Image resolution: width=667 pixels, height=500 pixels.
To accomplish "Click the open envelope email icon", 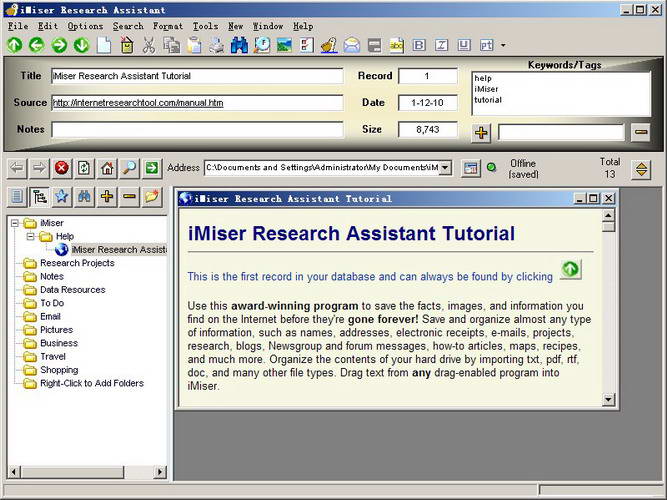I will (x=352, y=45).
